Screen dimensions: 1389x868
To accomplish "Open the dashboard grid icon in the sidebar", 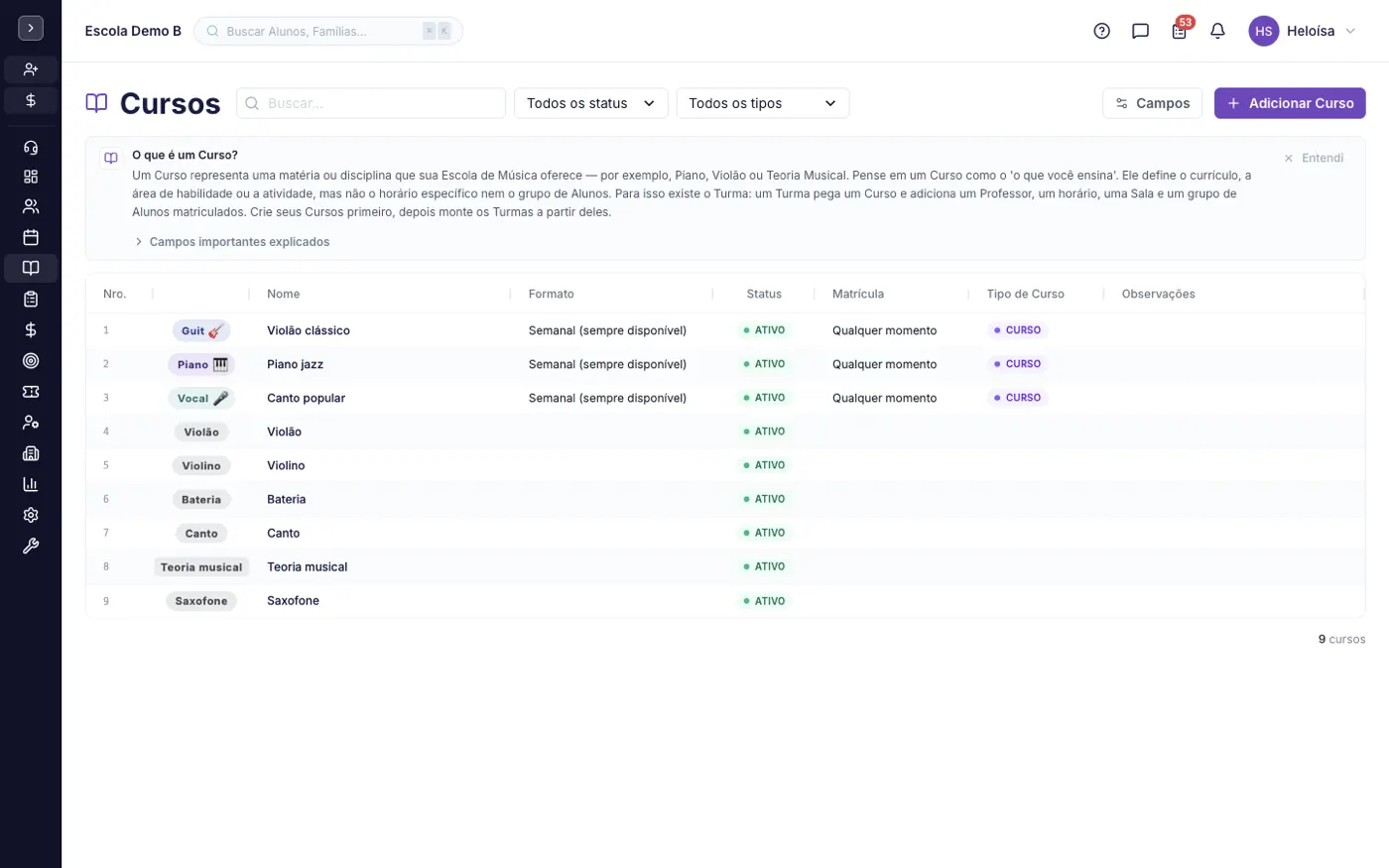I will click(31, 177).
